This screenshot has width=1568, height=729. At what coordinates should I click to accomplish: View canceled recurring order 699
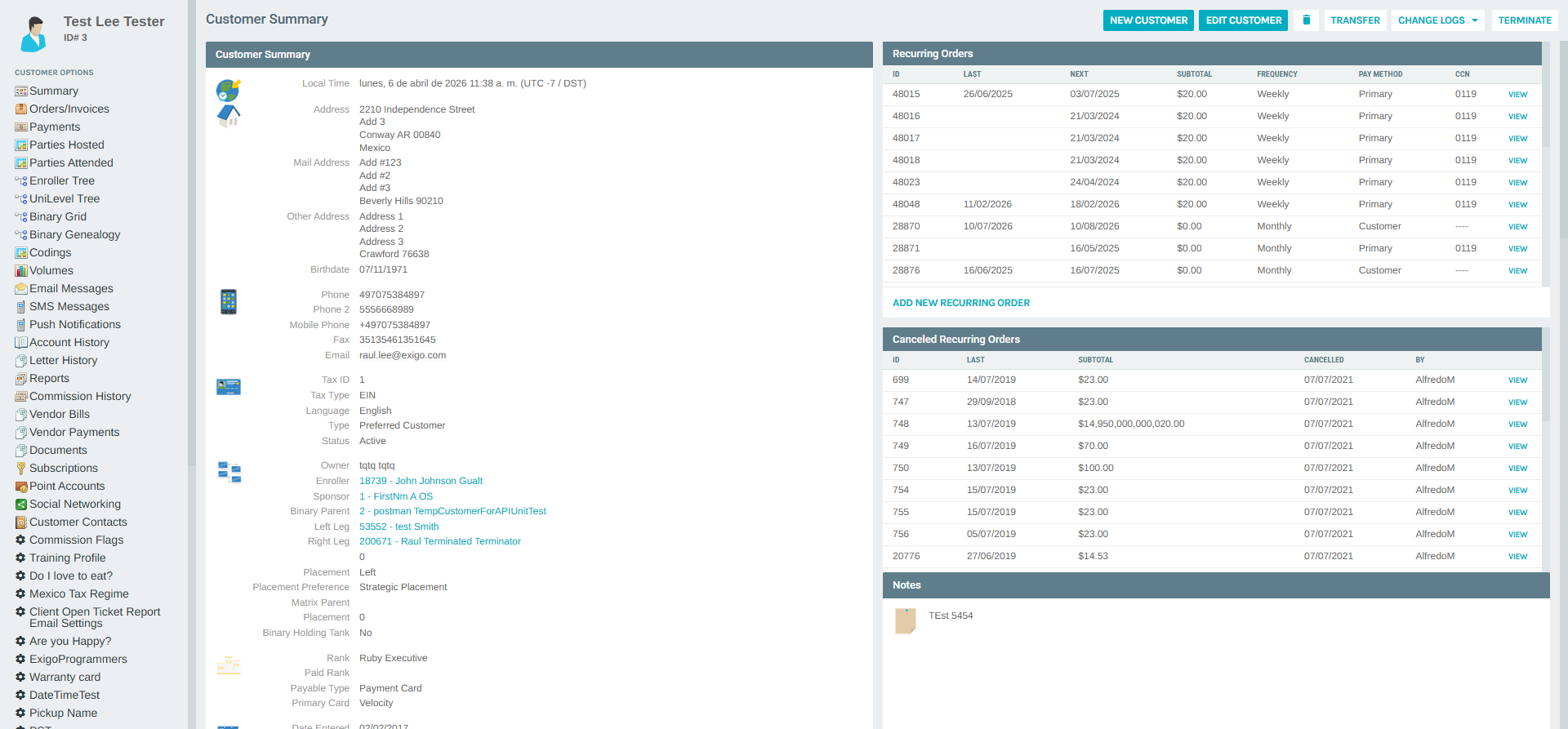point(1517,380)
